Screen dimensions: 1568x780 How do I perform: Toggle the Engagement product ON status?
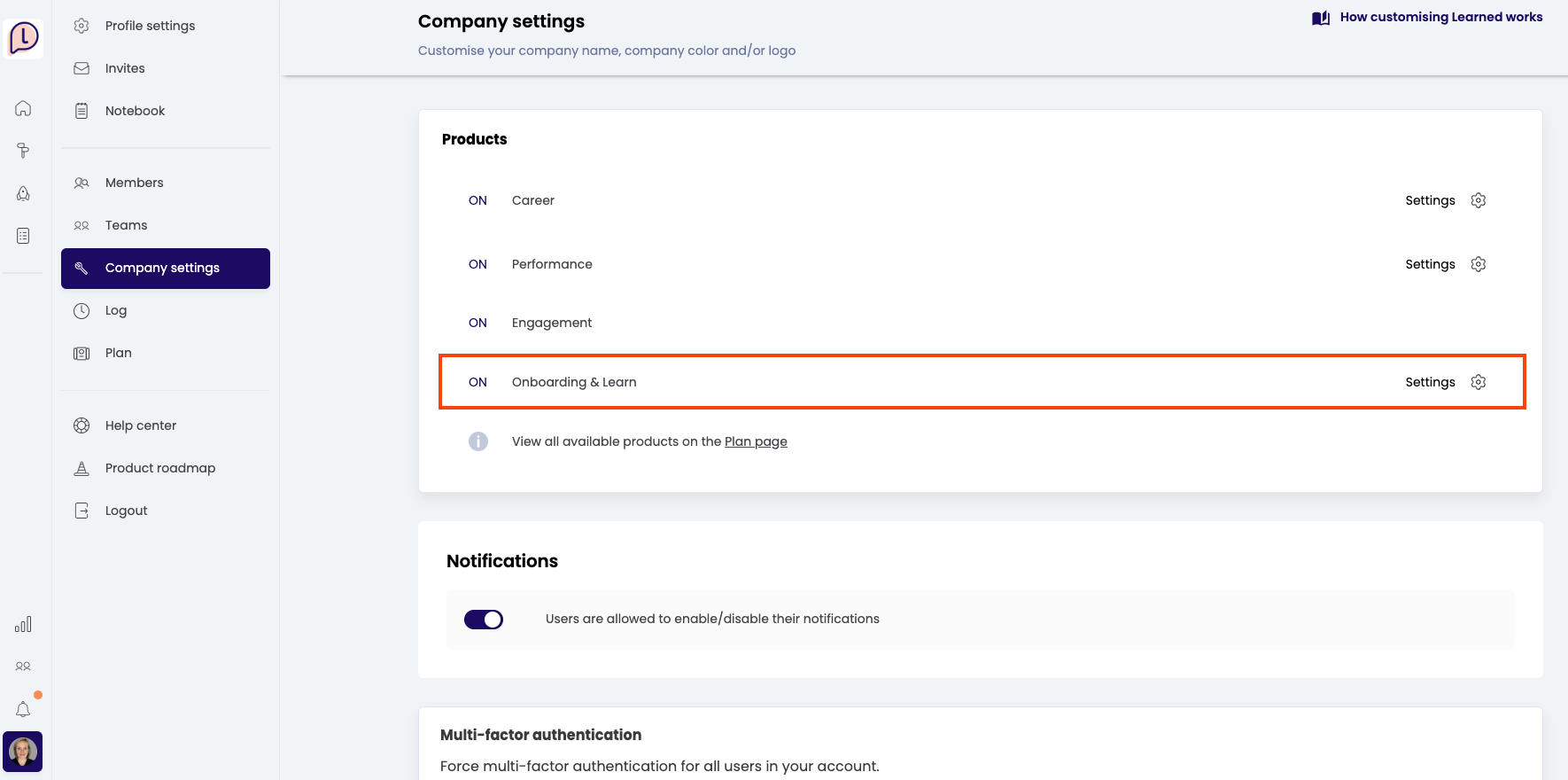[477, 323]
